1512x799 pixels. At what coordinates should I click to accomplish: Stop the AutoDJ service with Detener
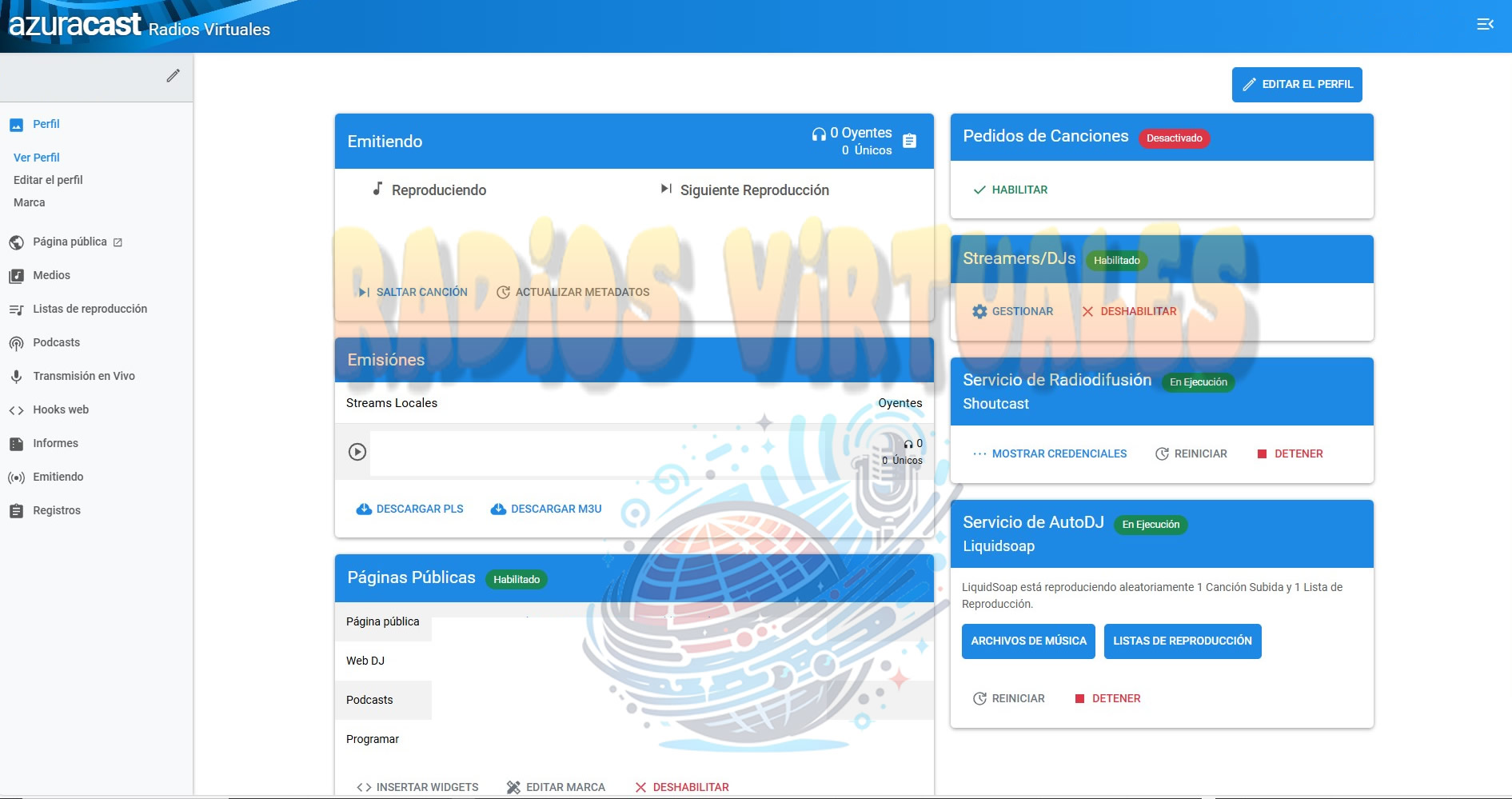click(x=1107, y=698)
